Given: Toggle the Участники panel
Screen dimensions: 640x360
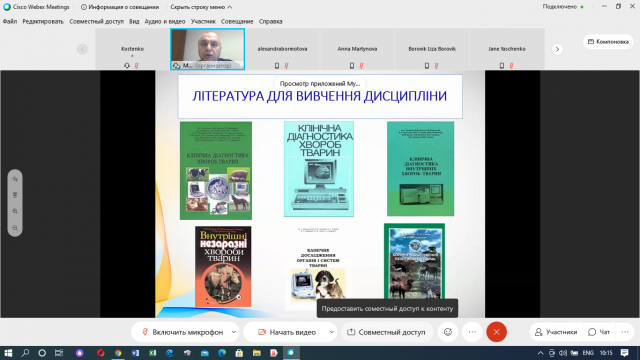Looking at the screenshot, I should point(556,332).
